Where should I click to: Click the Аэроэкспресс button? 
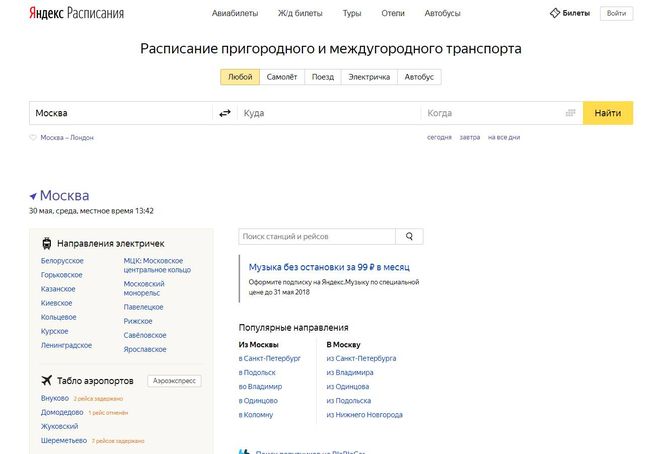point(174,381)
